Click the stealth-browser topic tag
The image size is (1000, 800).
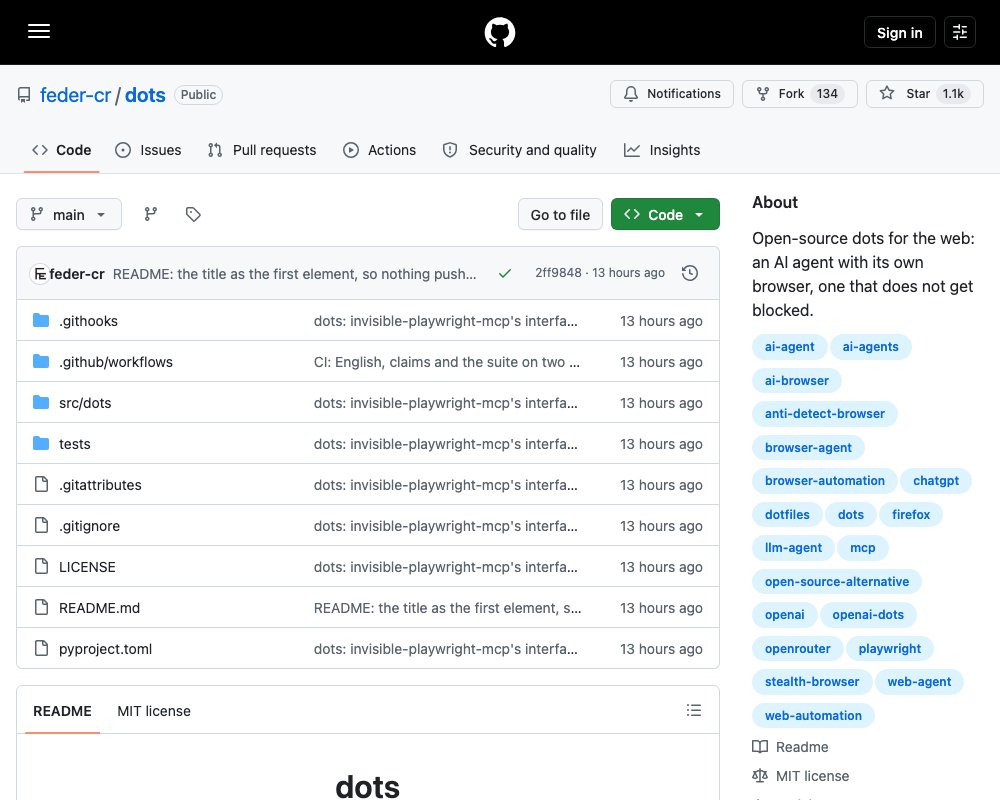pos(812,681)
